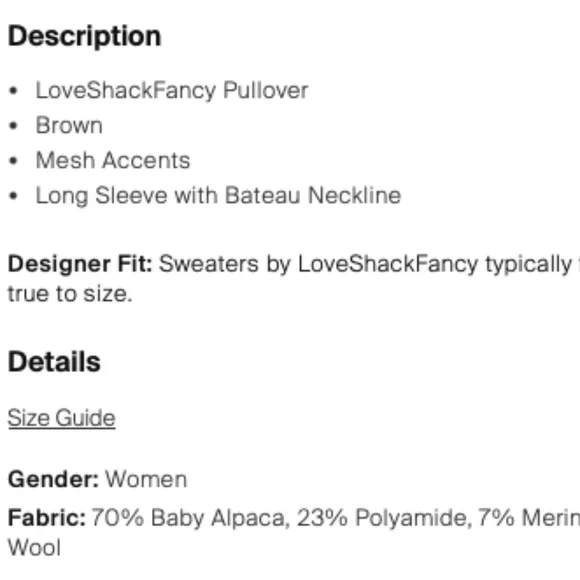Click bullet dot beside LoveShackFancy Pullover

coord(13,91)
